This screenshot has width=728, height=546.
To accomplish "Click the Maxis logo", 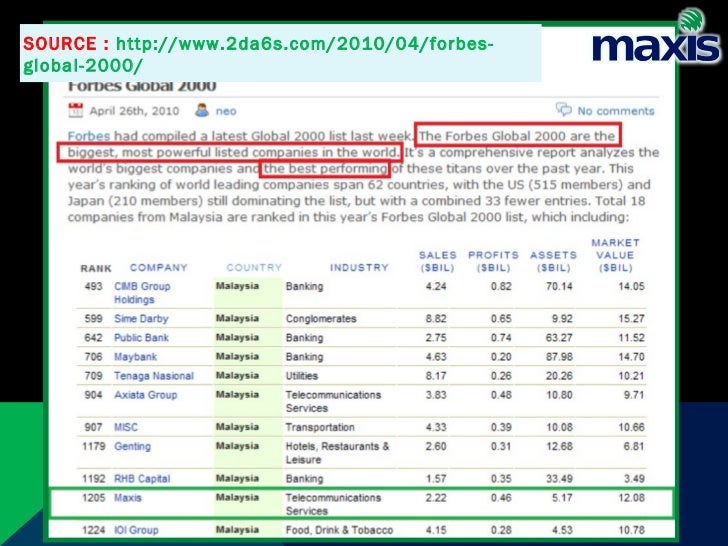I will pos(656,36).
